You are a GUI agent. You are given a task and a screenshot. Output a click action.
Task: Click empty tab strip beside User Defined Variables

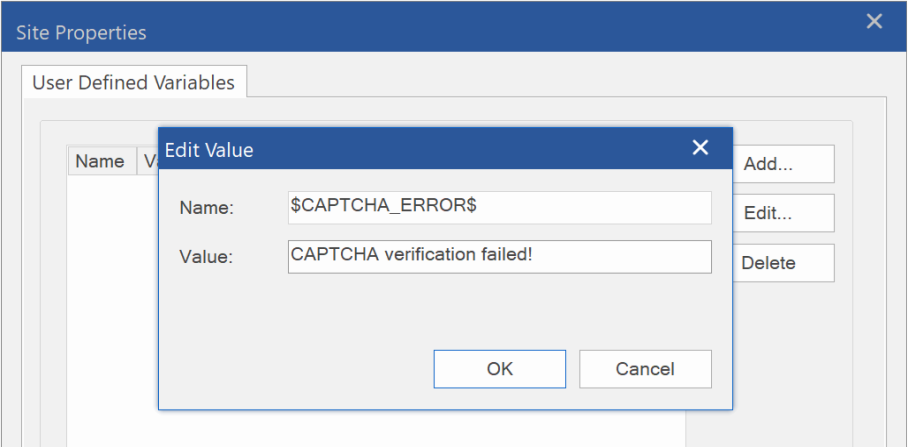(560, 80)
